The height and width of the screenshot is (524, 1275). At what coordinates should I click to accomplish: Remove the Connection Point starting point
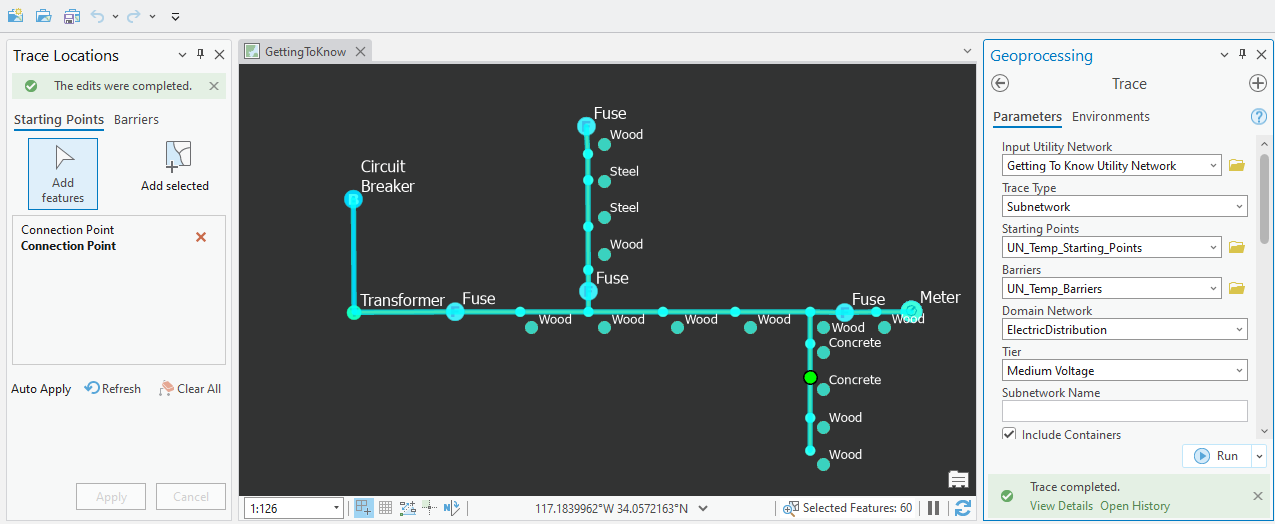(201, 237)
